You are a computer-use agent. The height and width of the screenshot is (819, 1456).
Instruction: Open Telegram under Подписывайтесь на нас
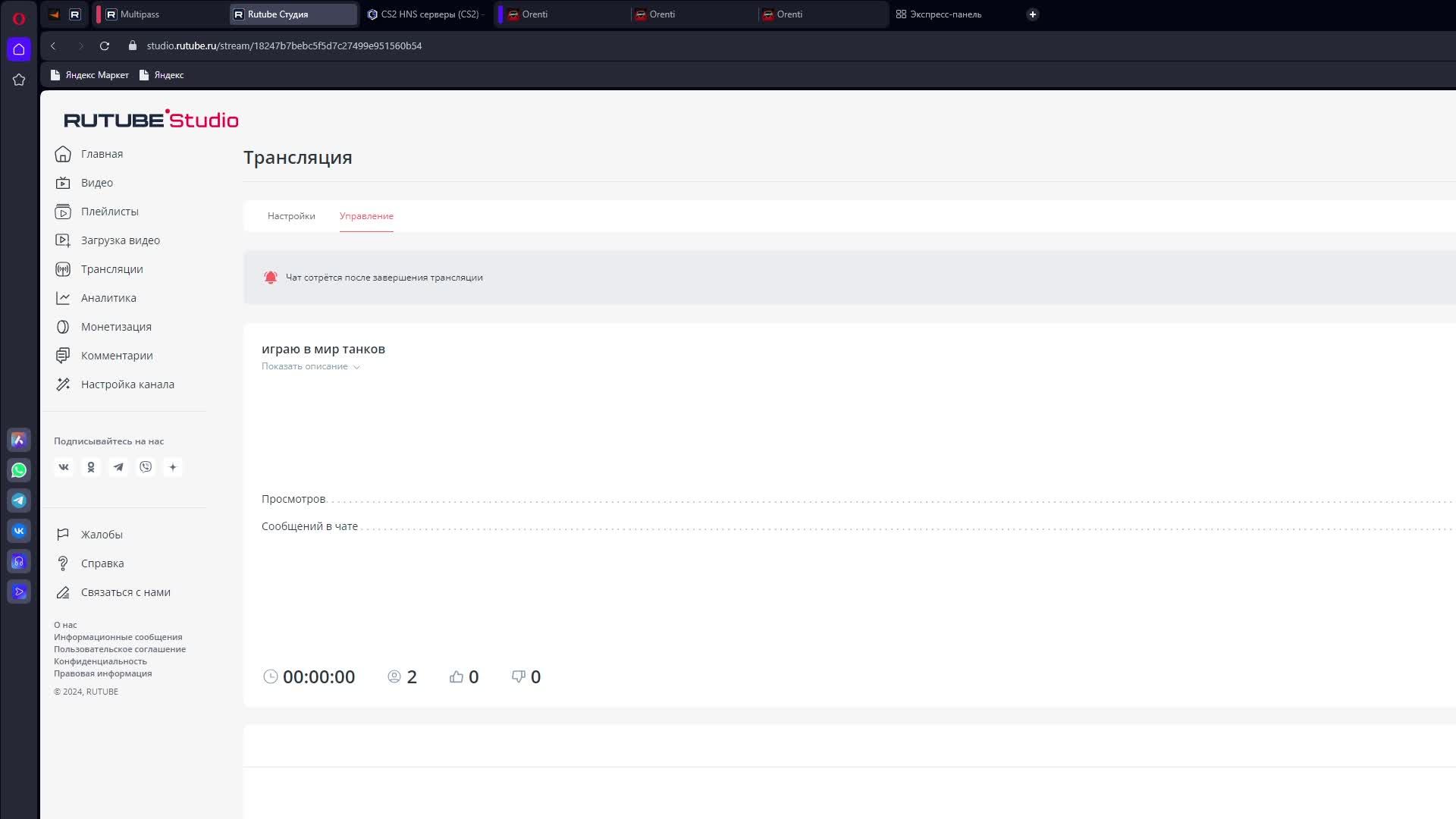point(118,467)
